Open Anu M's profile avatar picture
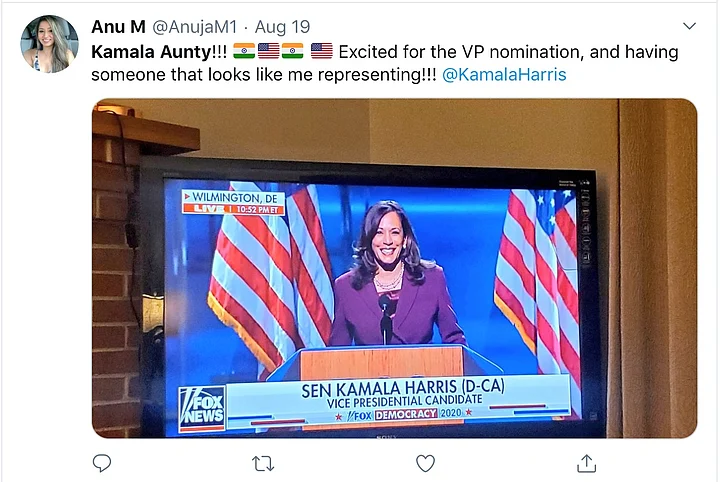The image size is (720, 482). pyautogui.click(x=49, y=44)
